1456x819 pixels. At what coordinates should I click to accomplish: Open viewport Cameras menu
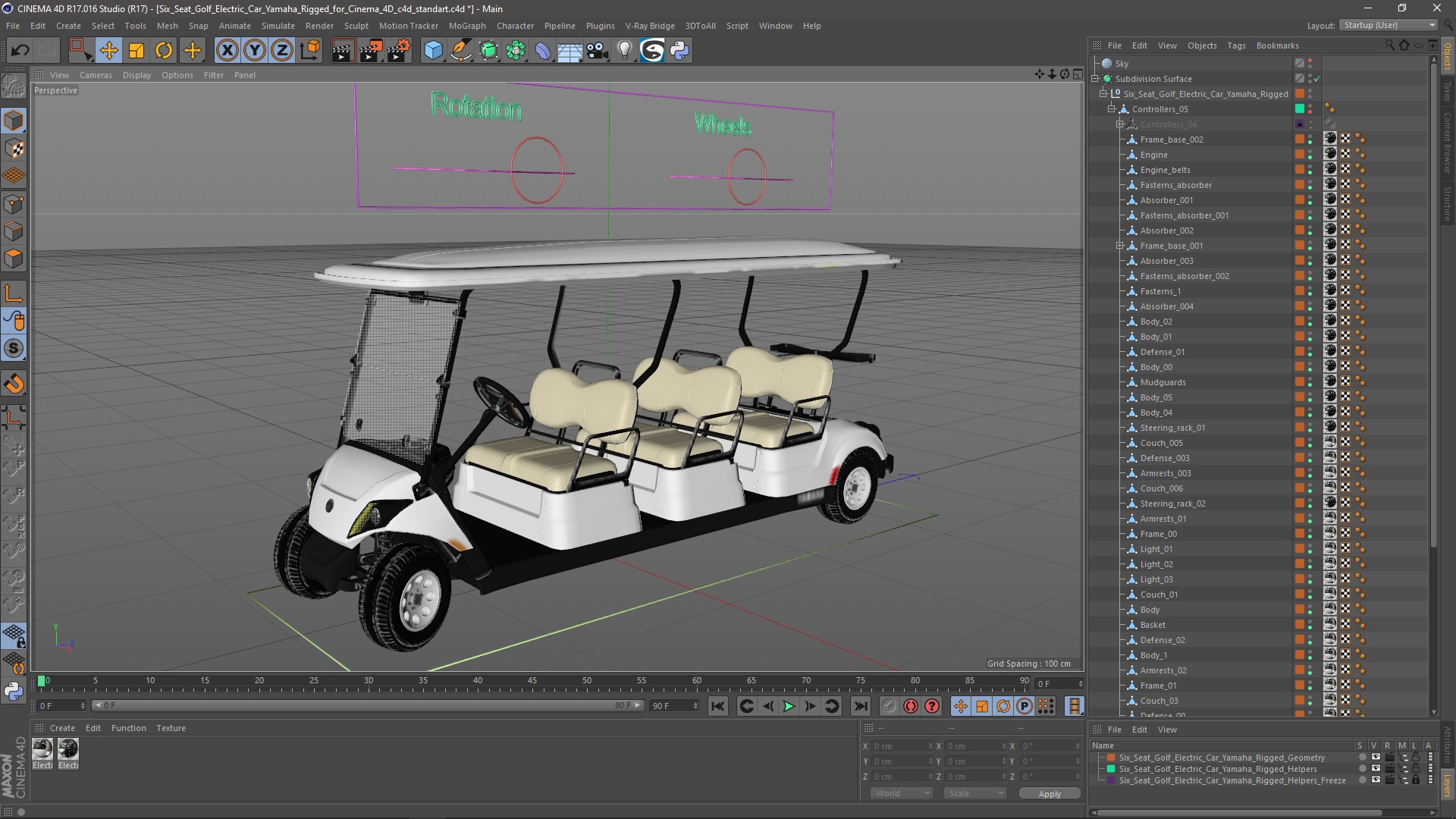click(96, 75)
